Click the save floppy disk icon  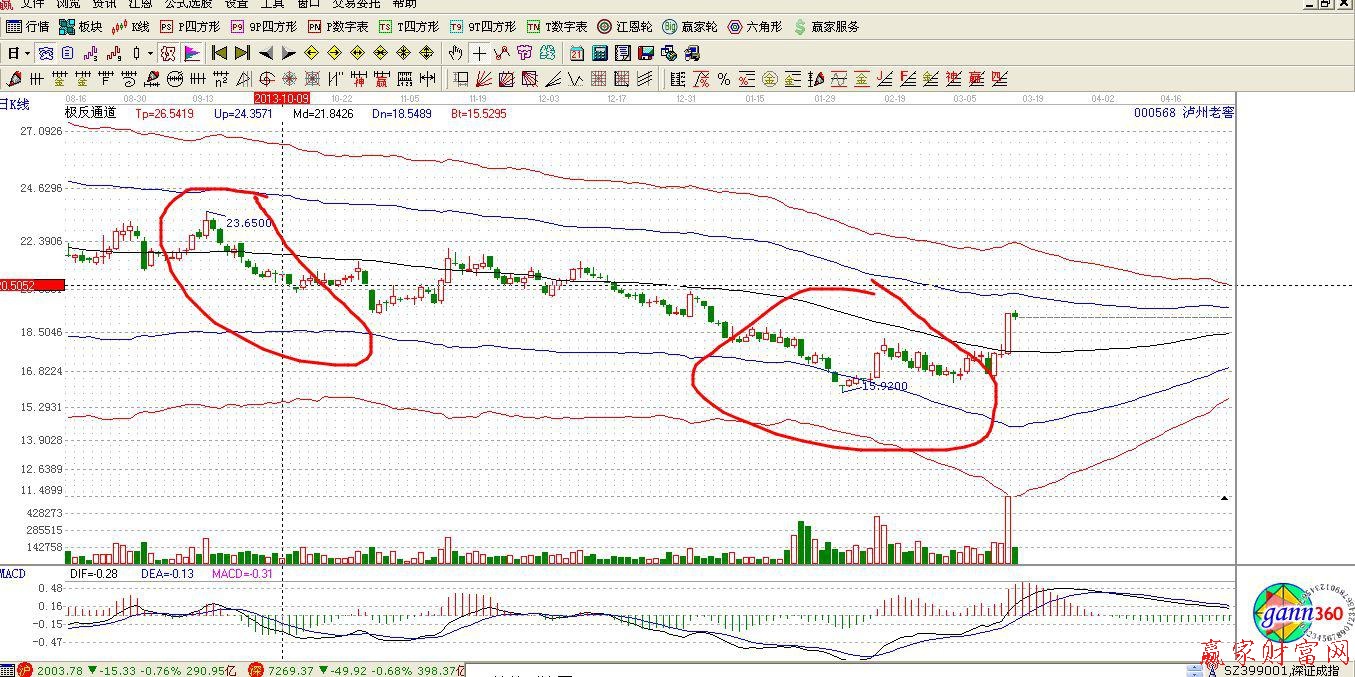pyautogui.click(x=645, y=53)
